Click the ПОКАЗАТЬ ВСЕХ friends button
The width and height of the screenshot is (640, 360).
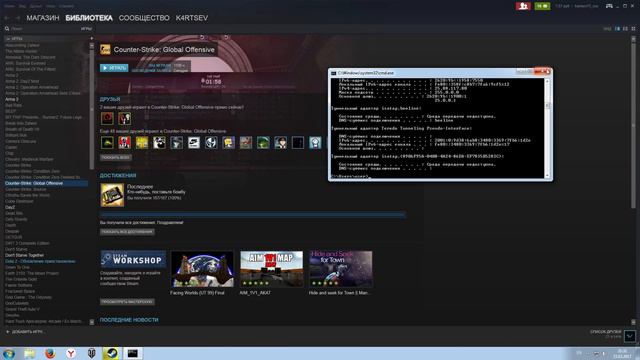pyautogui.click(x=116, y=157)
